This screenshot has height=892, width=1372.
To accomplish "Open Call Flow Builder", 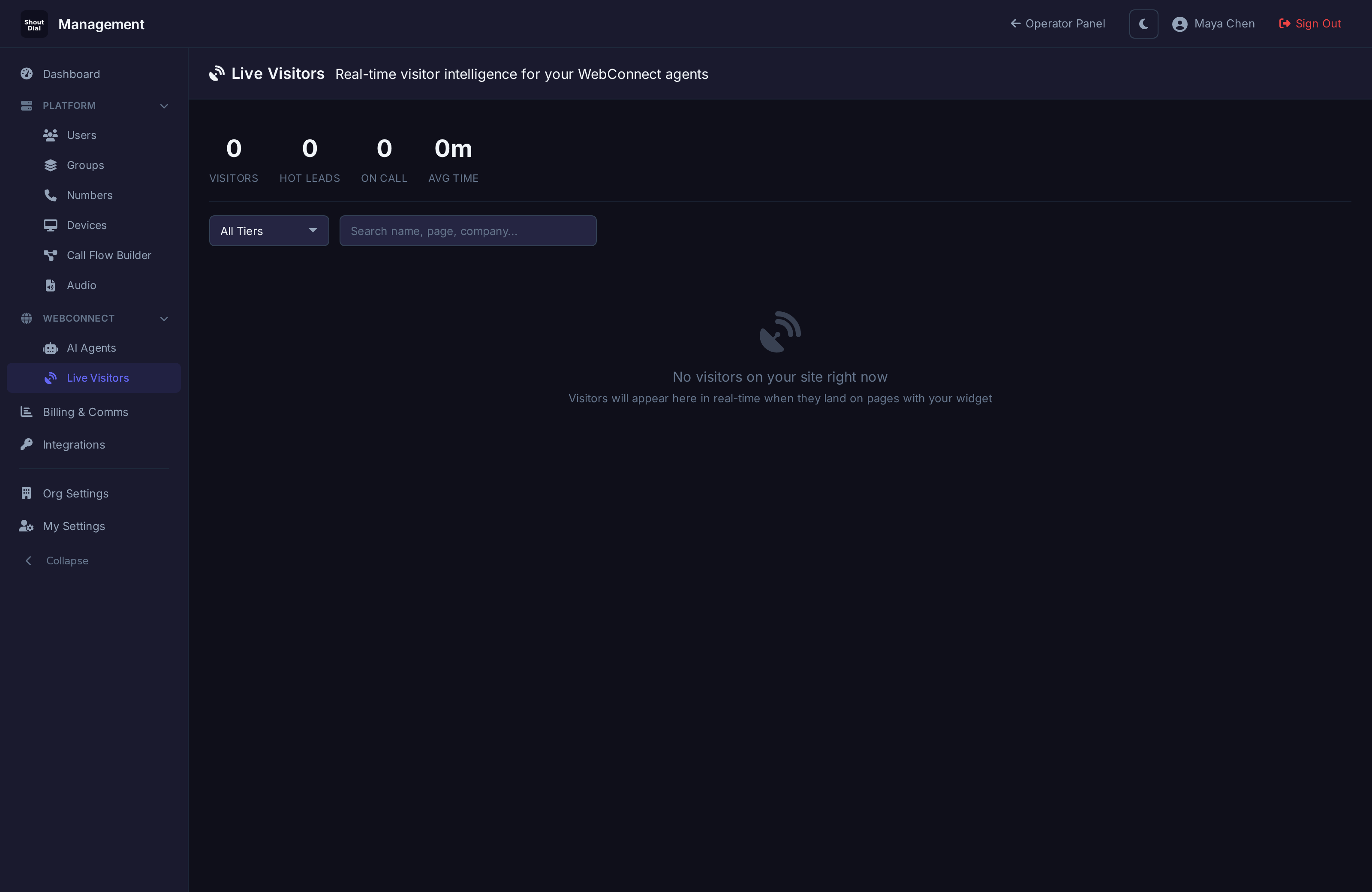I will pos(94,255).
